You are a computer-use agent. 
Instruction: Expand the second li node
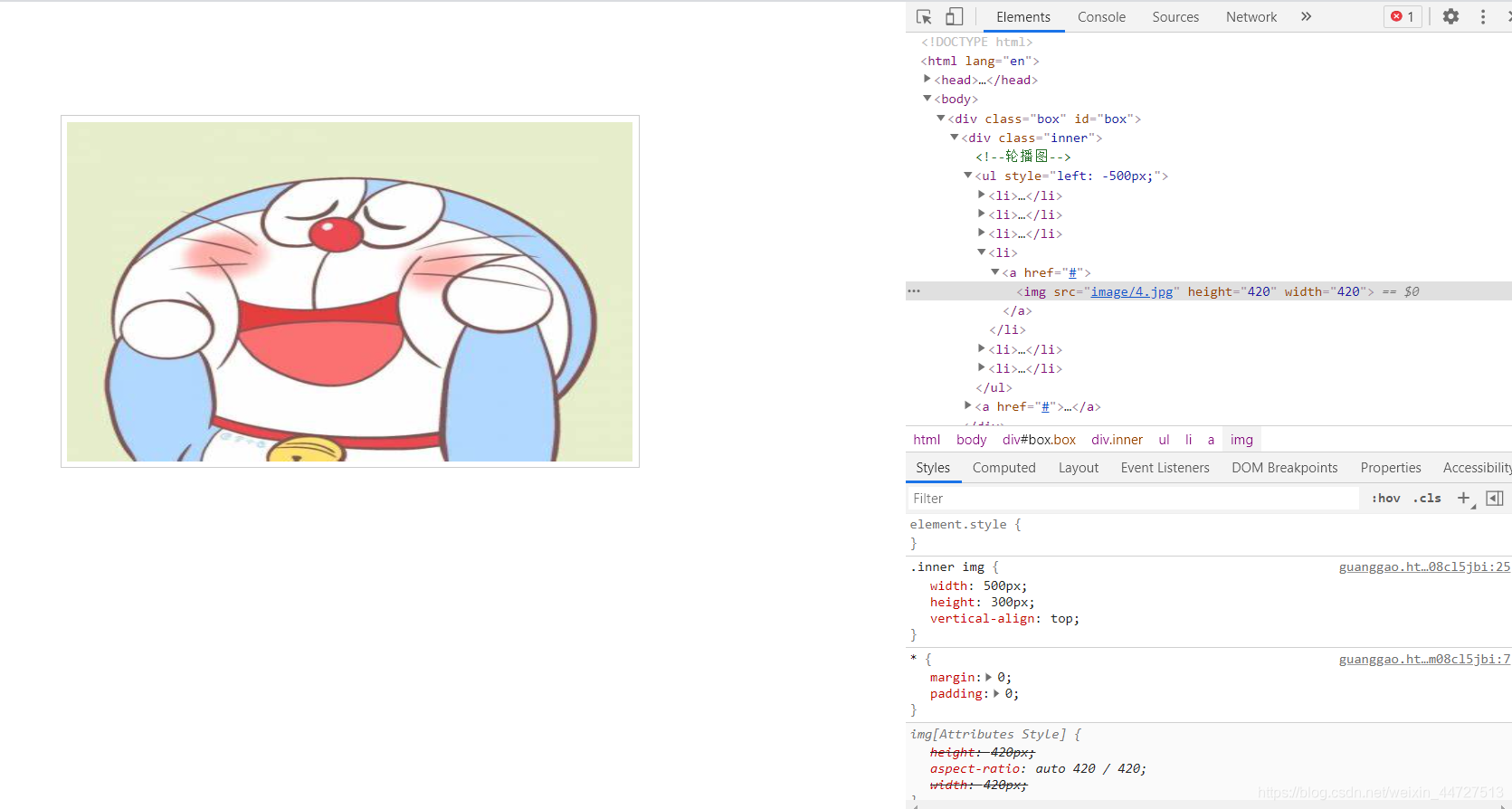981,214
